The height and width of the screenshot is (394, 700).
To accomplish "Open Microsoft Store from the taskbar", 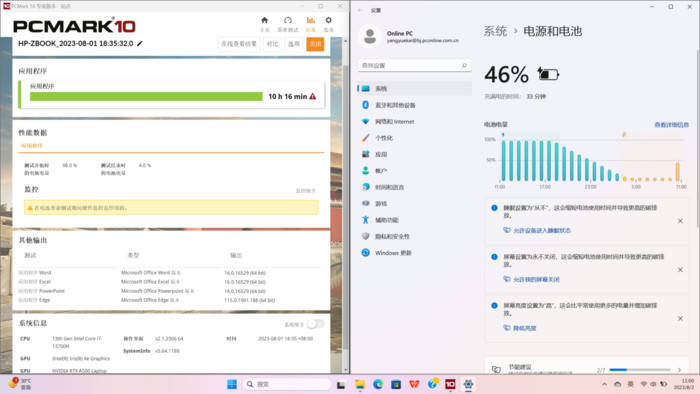I will click(396, 384).
